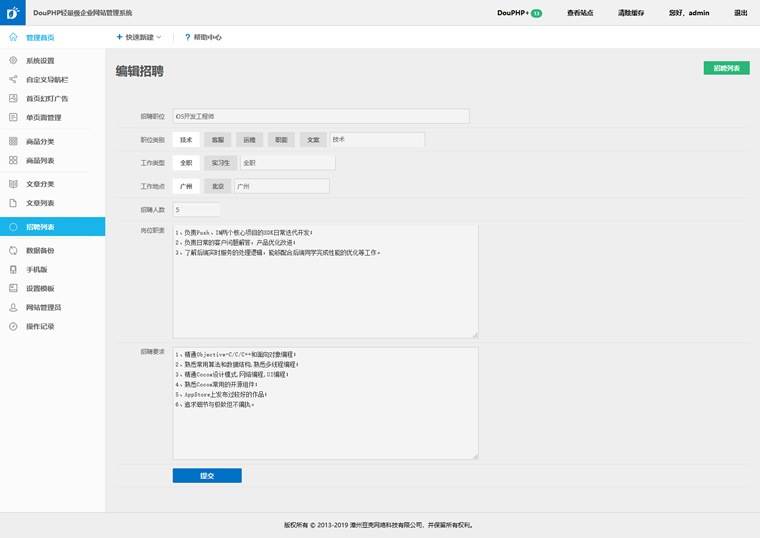
Task: Click the DouPHP logo icon
Action: click(13, 13)
